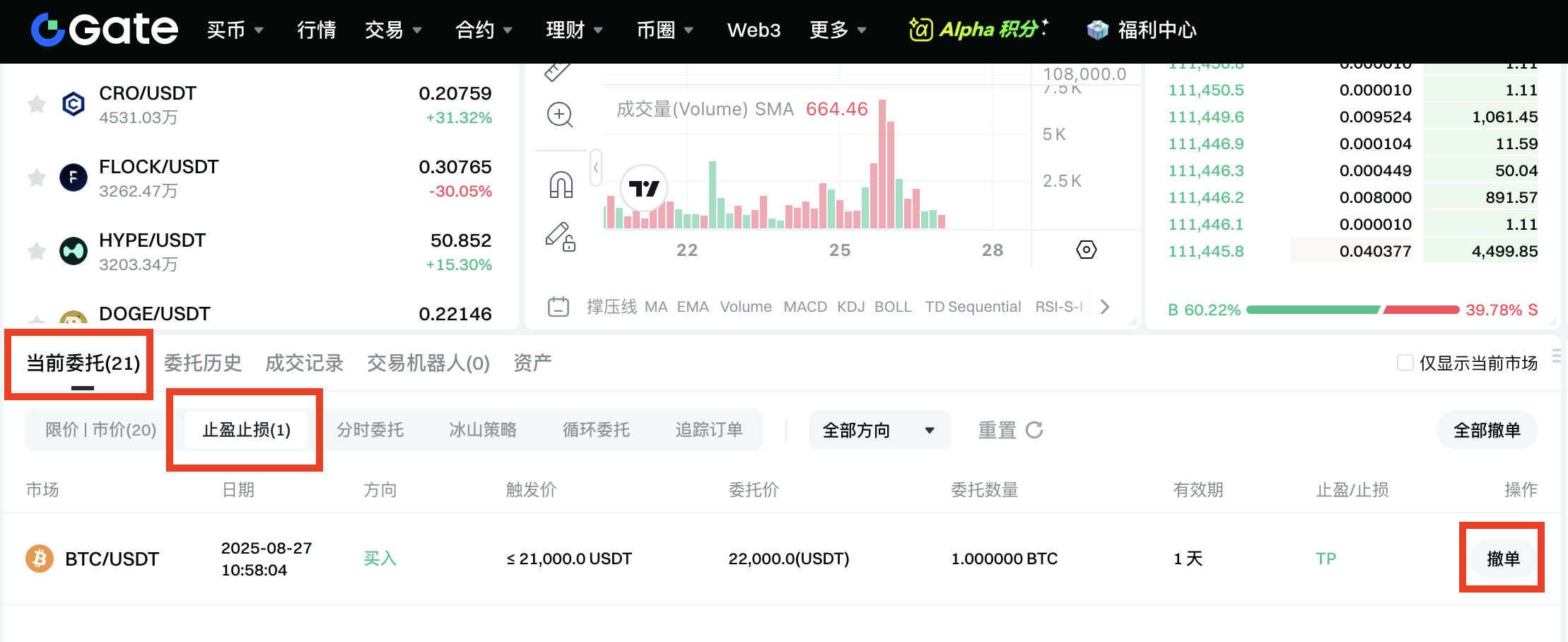Expand more indicators chevron arrow

coord(1105,307)
